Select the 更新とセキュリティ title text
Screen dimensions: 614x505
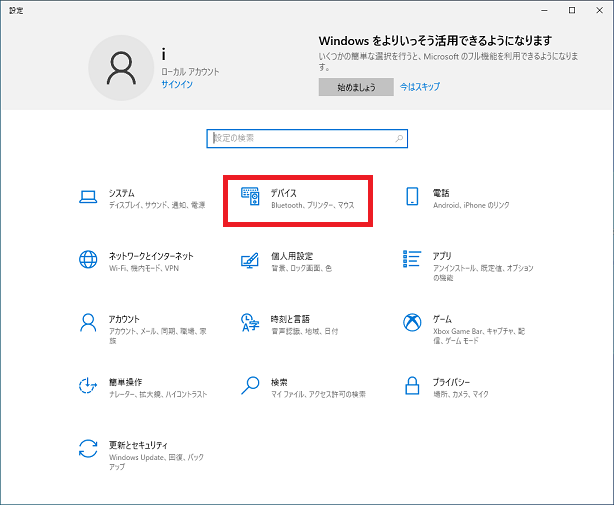138,445
